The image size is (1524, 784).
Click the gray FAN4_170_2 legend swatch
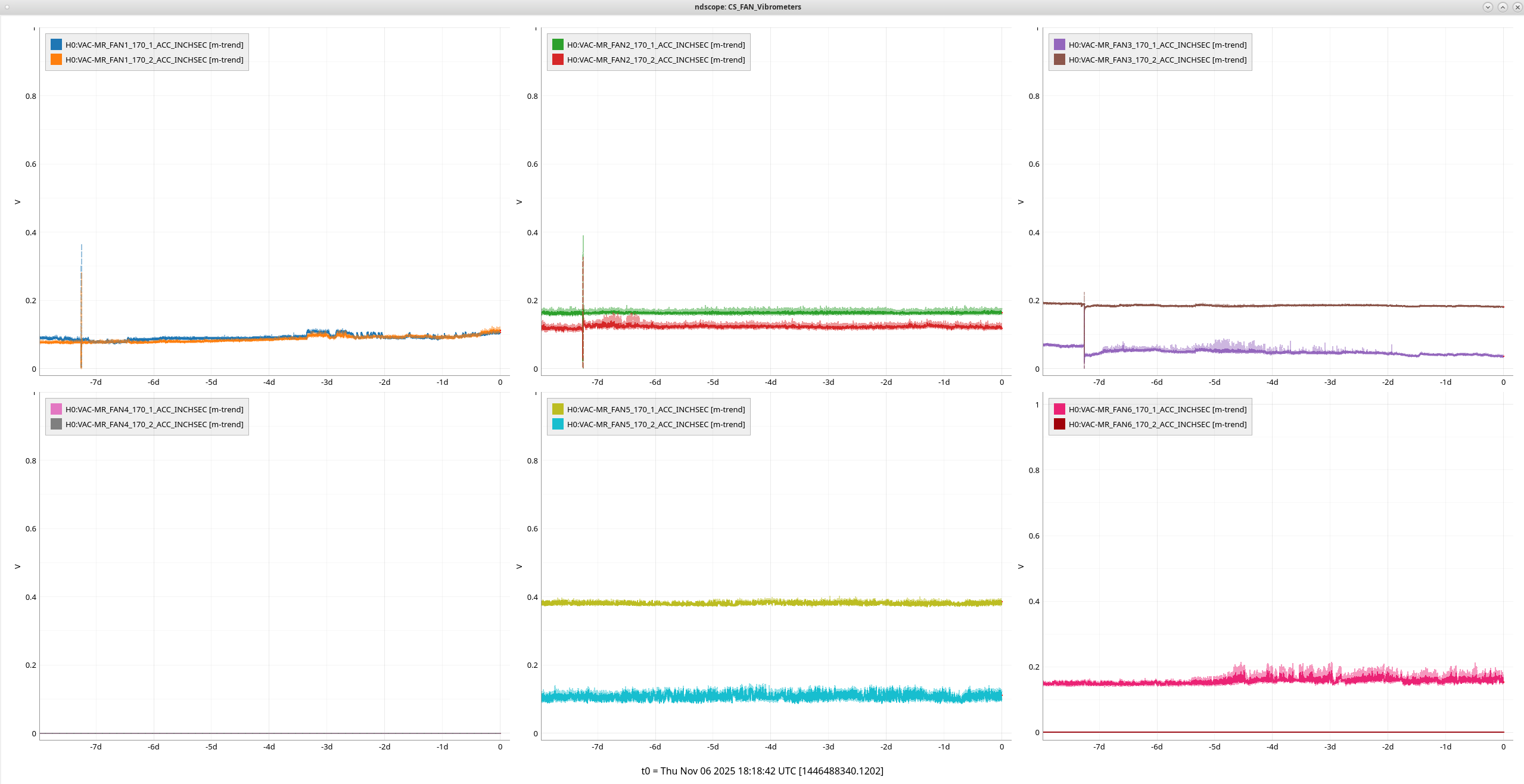click(x=56, y=424)
